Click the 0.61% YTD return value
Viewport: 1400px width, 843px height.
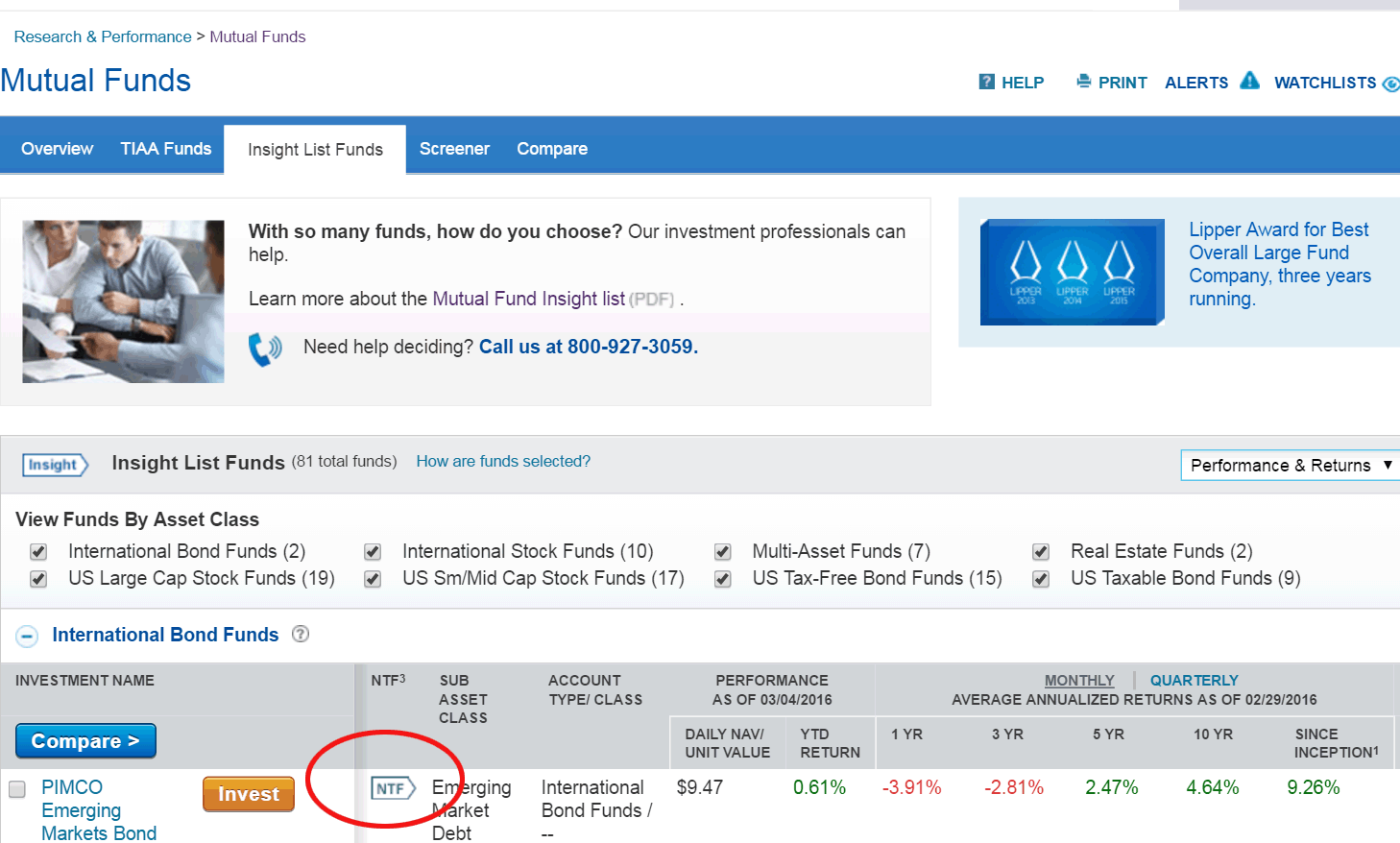point(819,787)
